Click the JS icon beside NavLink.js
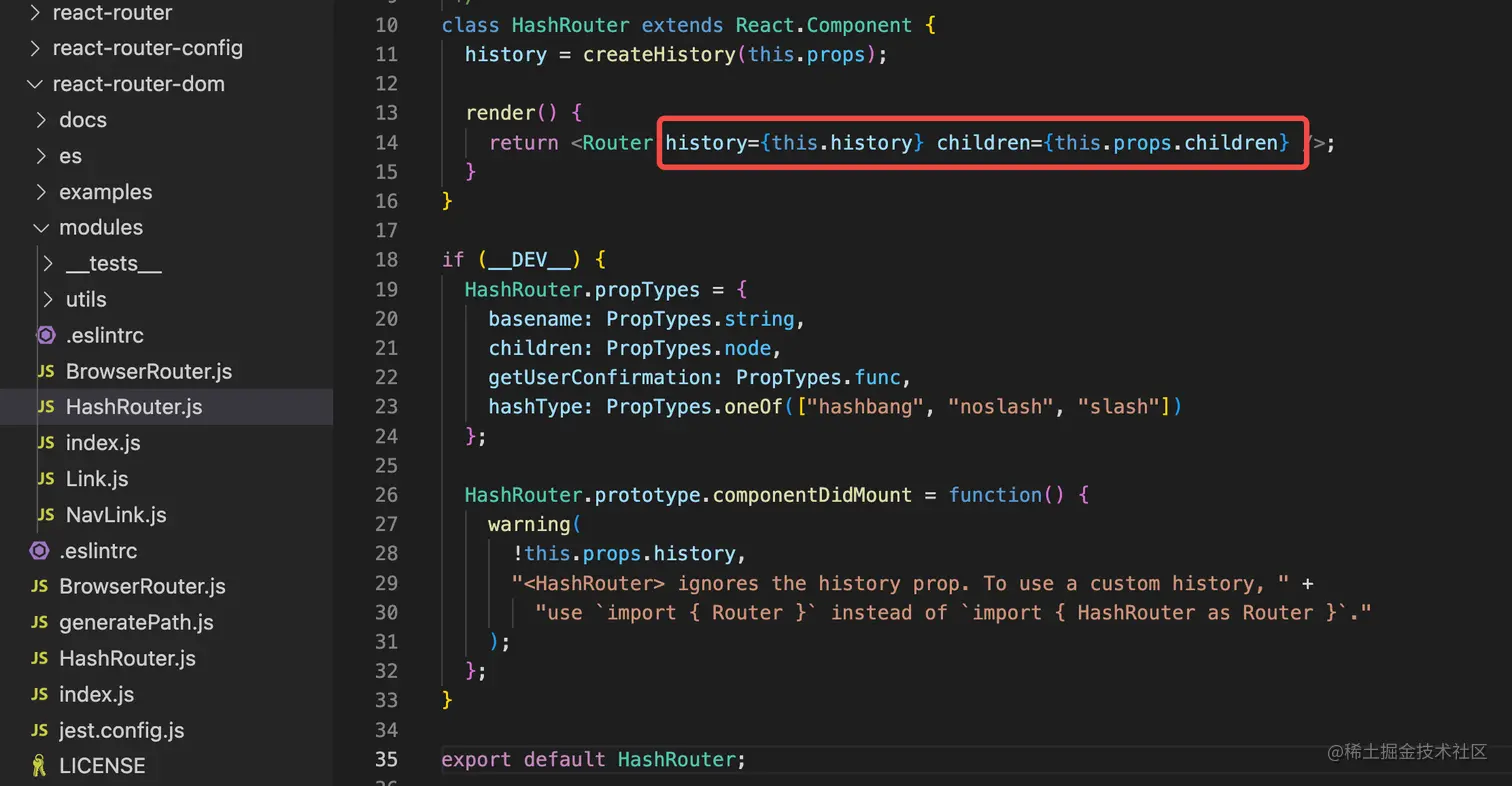 click(x=46, y=515)
